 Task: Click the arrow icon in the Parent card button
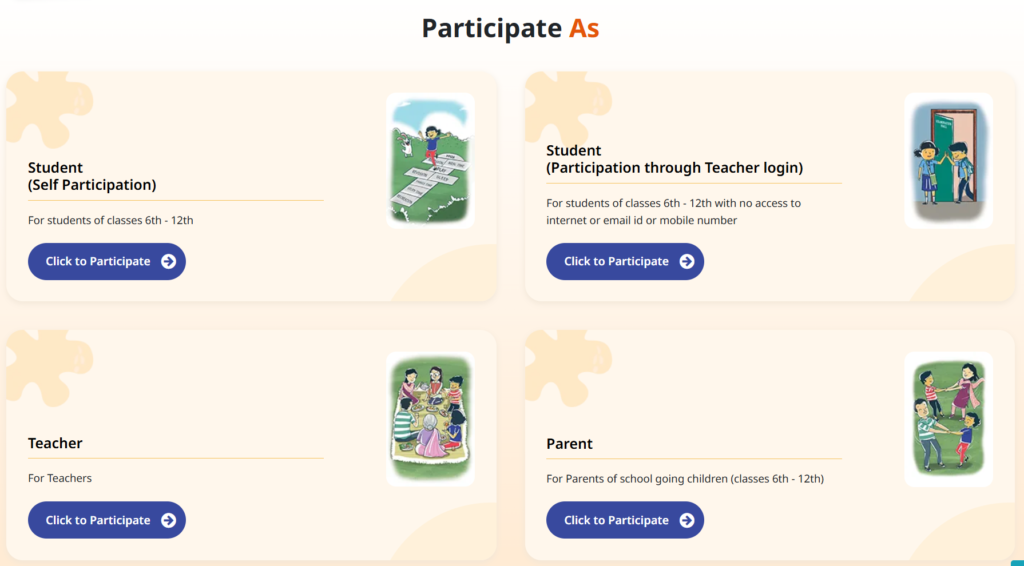tap(686, 520)
